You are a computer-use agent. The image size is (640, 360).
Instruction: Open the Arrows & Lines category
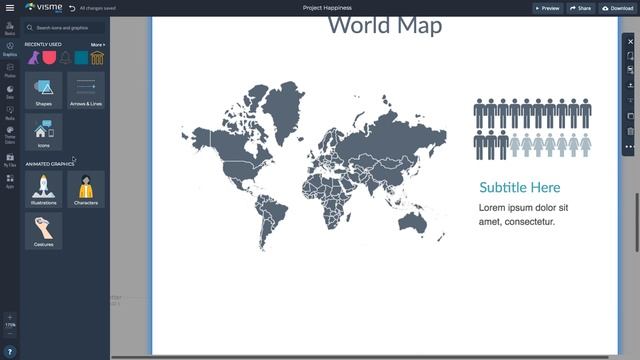86,90
